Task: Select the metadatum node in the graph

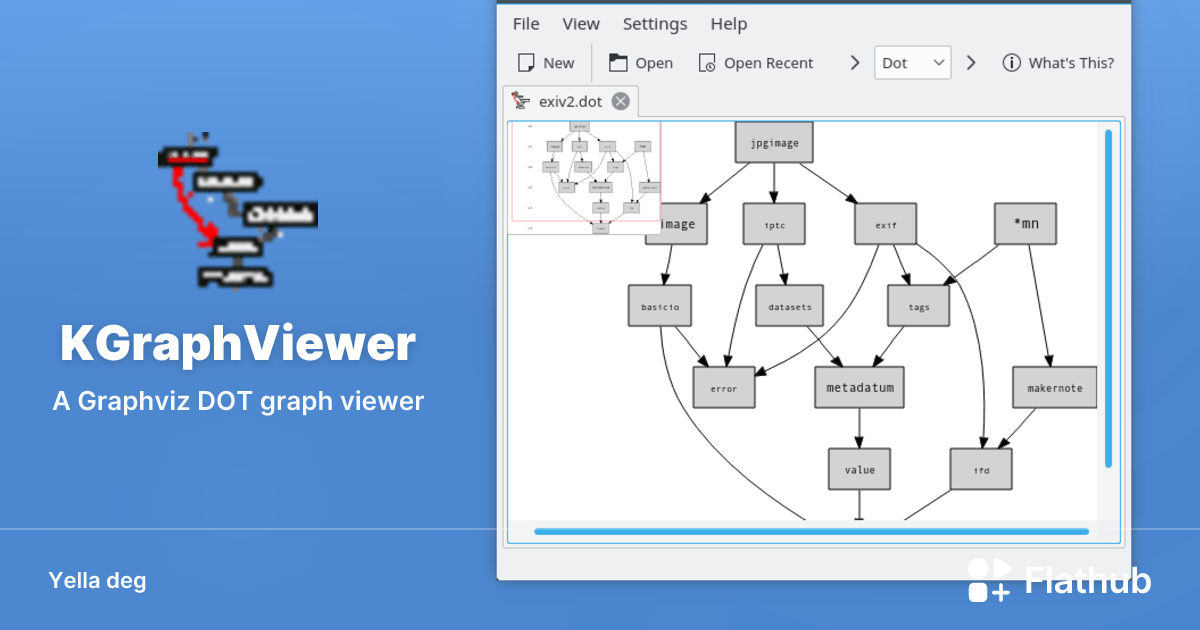Action: pyautogui.click(x=859, y=386)
